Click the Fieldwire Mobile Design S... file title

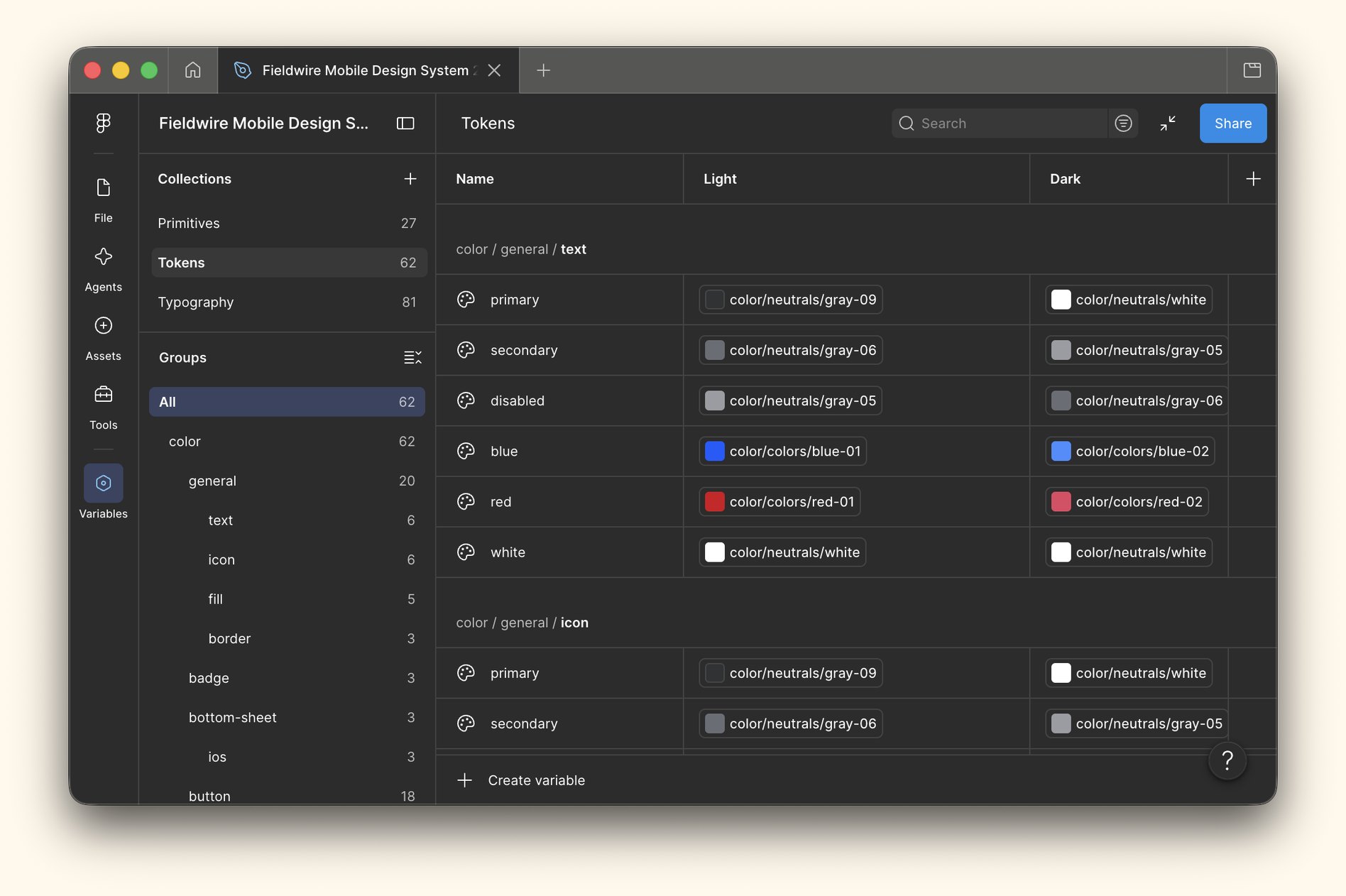[263, 124]
